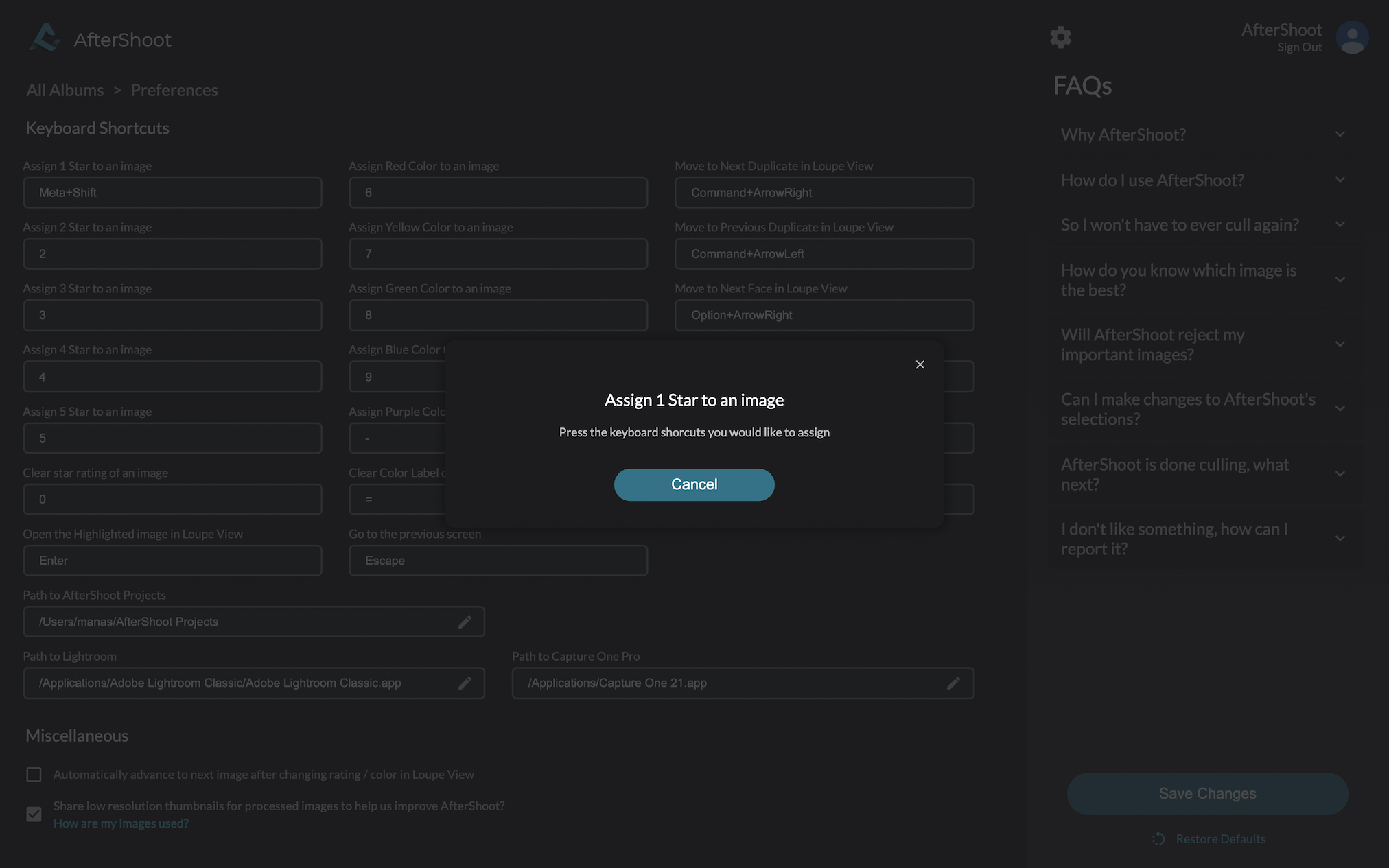1389x868 pixels.
Task: Click the How are my images used link
Action: coord(121,823)
